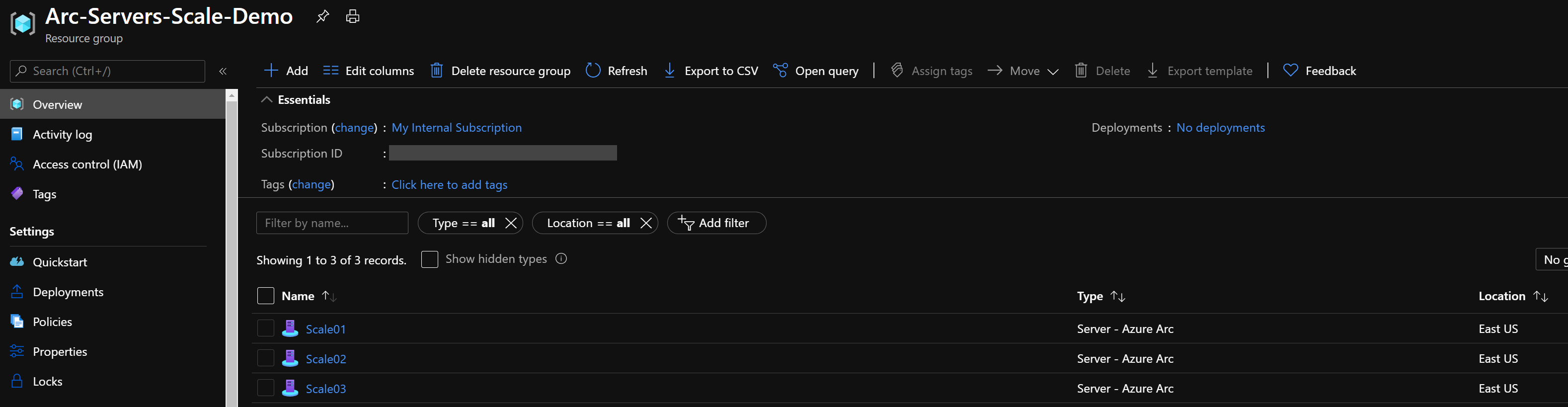Viewport: 1568px width, 407px height.
Task: Click the Subscription change link
Action: (354, 127)
